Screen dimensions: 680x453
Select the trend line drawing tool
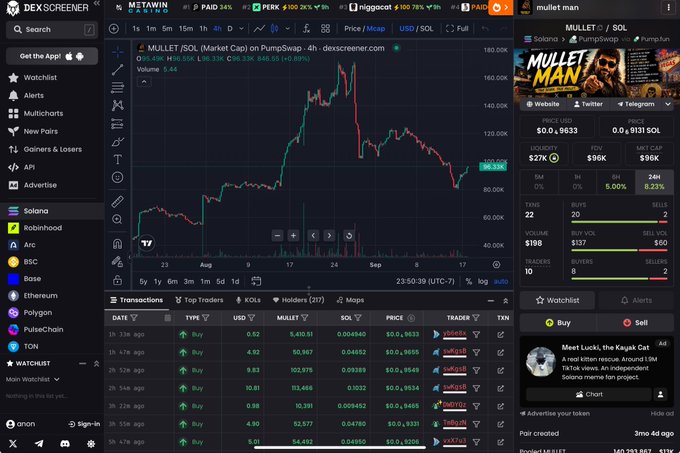[x=117, y=70]
